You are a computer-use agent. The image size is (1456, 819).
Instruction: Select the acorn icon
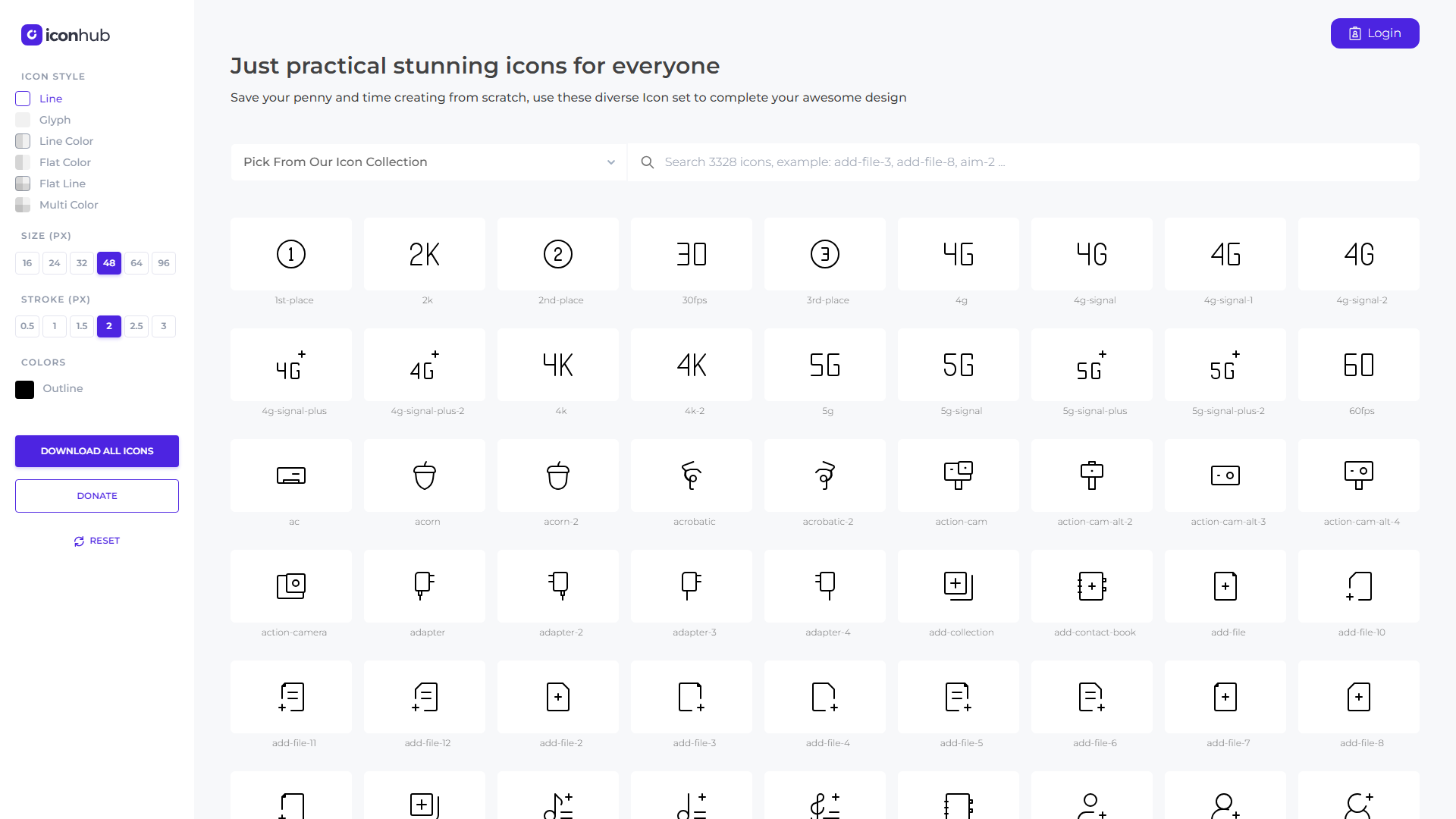pyautogui.click(x=425, y=475)
